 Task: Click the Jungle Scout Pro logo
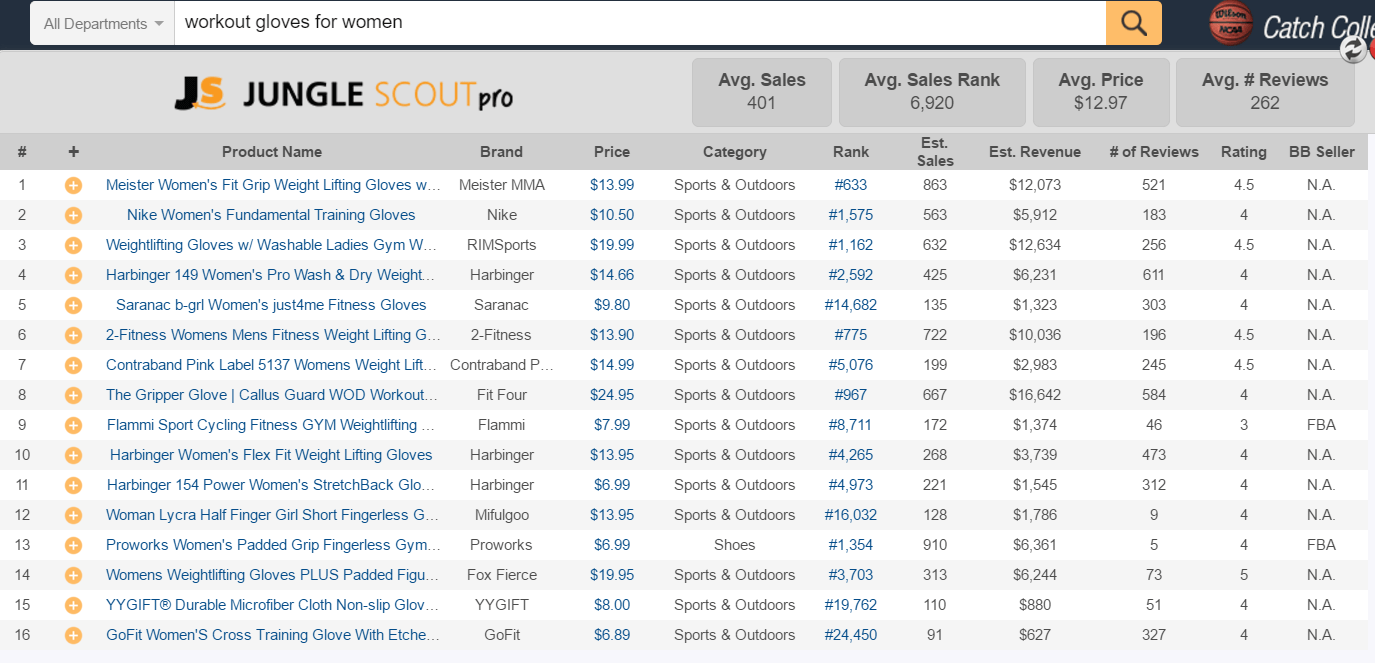pos(343,94)
